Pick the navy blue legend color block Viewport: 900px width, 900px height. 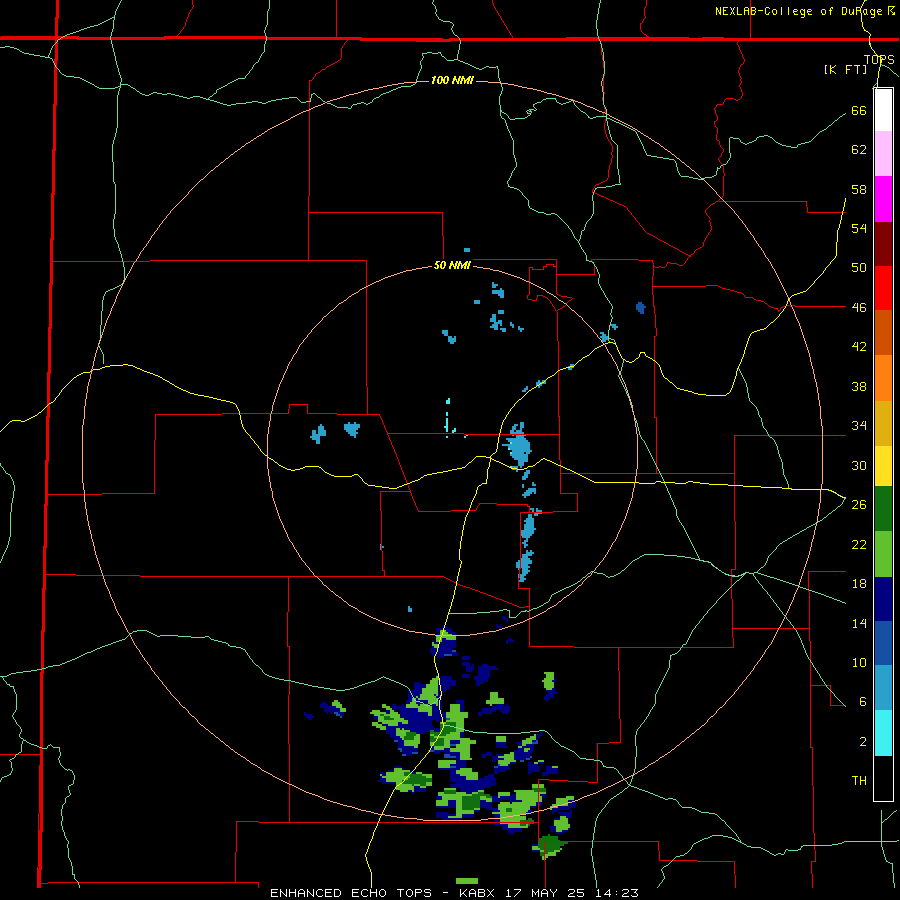(x=883, y=599)
